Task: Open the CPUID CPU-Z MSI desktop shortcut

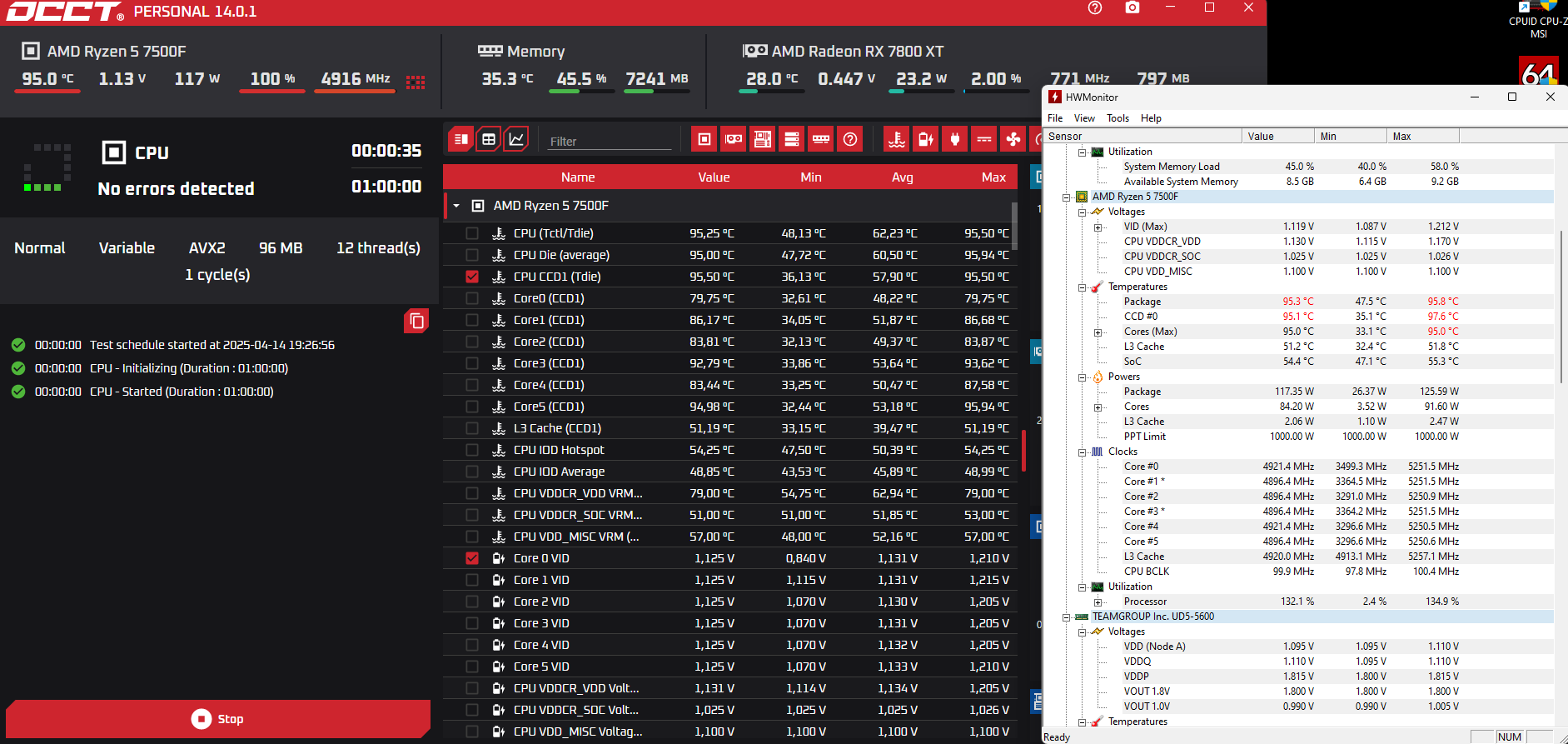Action: coord(1538,20)
